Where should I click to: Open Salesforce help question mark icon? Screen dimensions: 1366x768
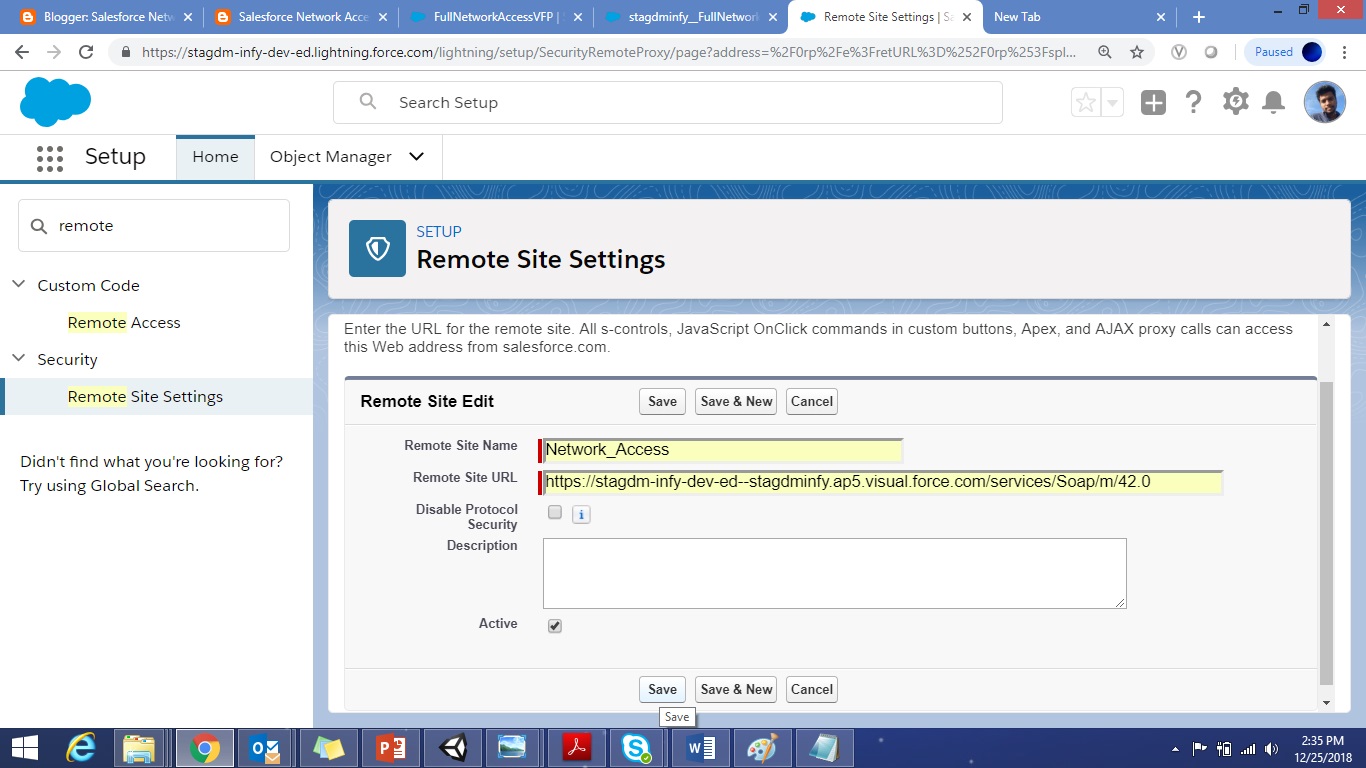click(x=1194, y=101)
